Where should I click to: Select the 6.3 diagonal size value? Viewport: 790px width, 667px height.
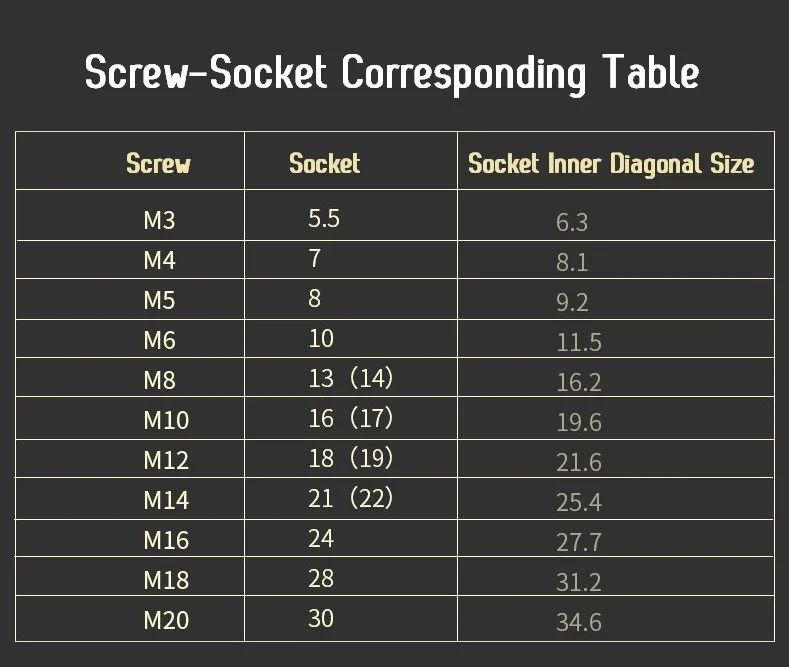[572, 222]
